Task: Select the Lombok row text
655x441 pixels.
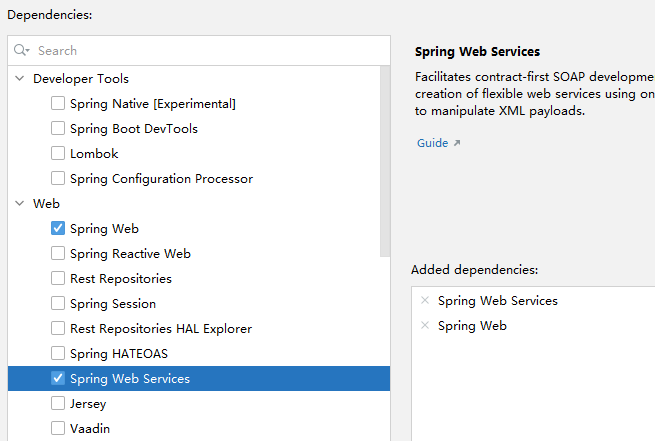Action: point(94,154)
